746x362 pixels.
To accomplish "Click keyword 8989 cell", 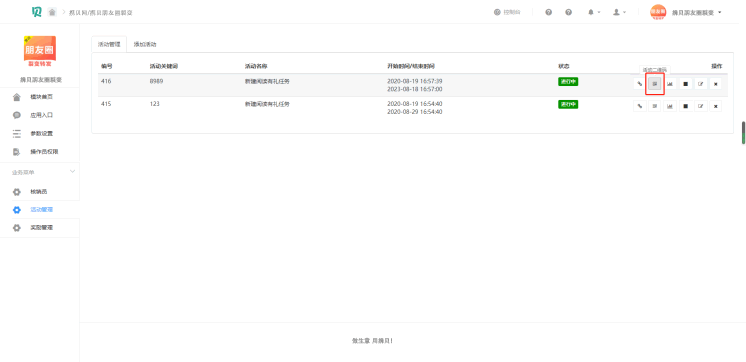I will coord(157,81).
